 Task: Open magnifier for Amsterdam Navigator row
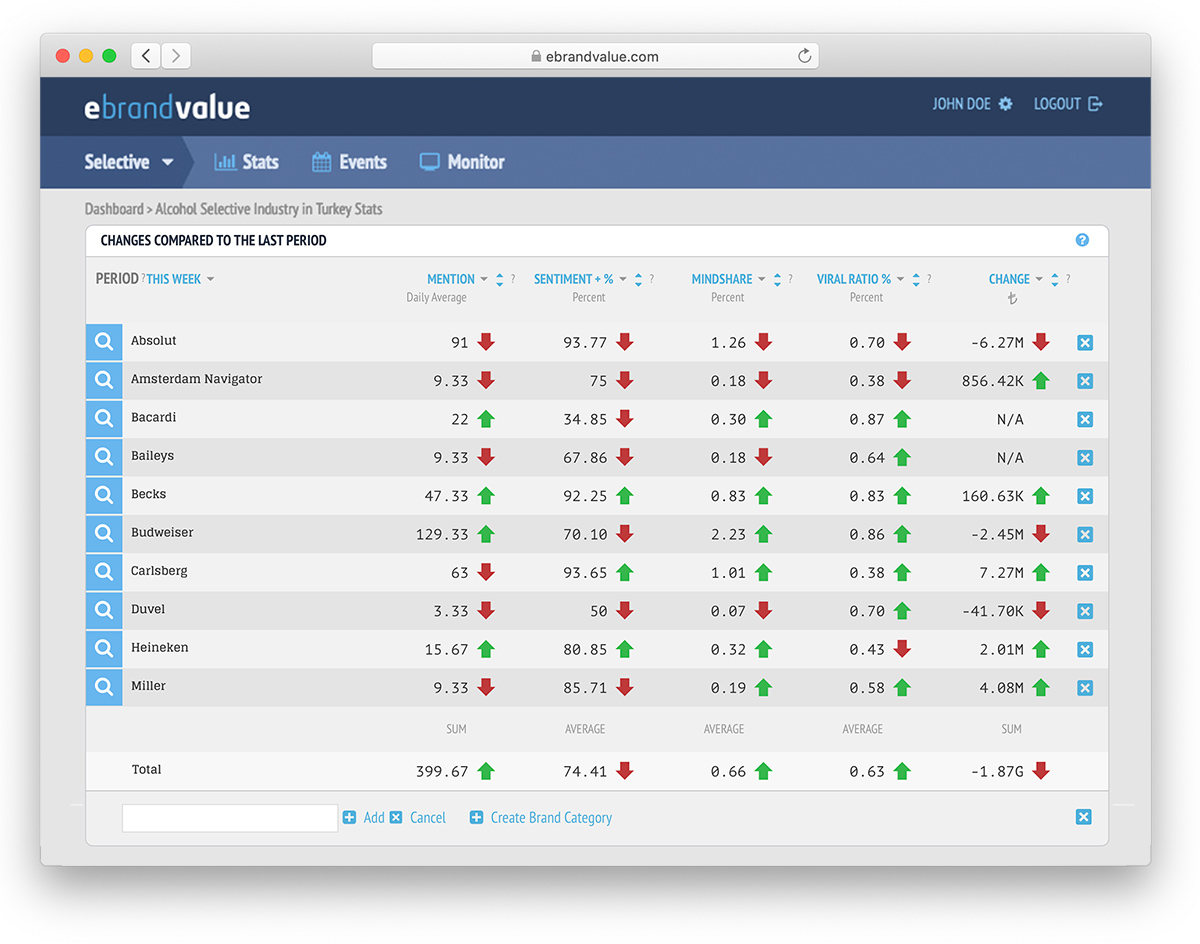coord(104,381)
